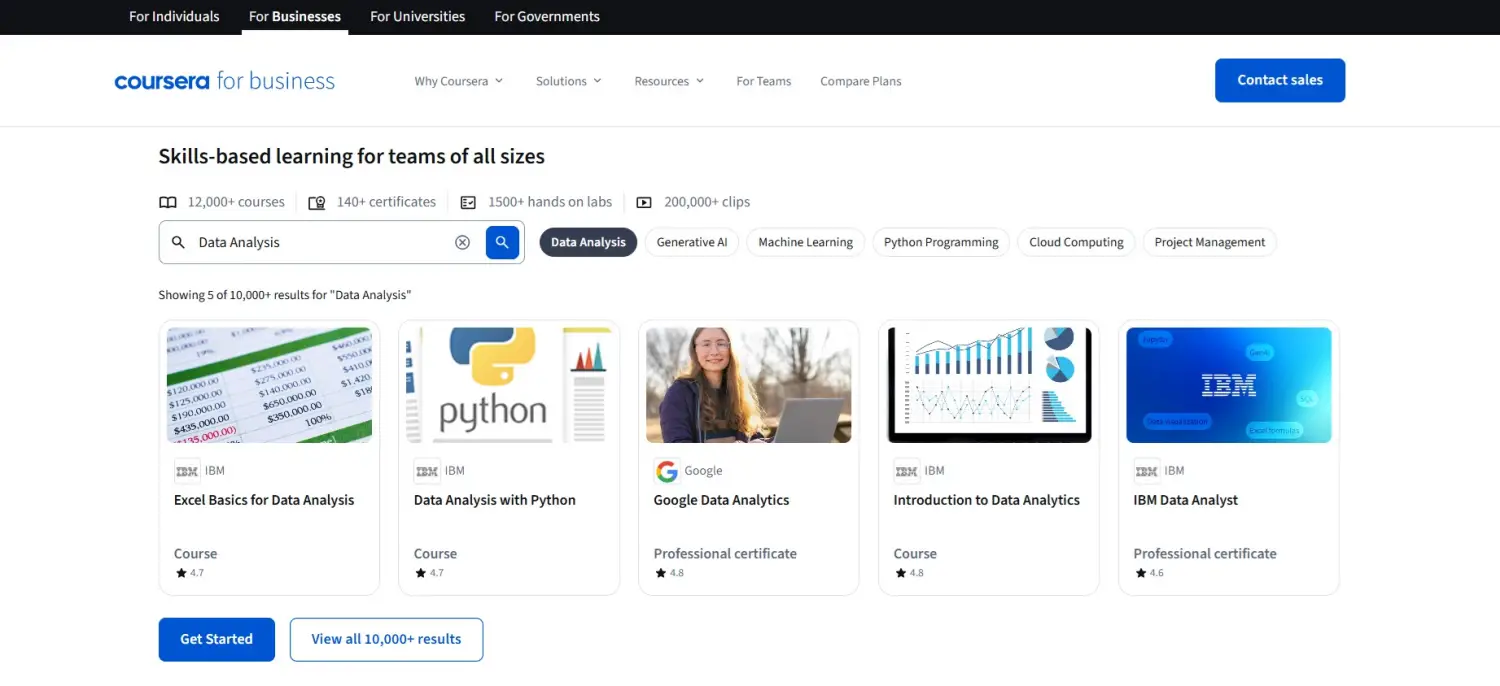Expand the Resources dropdown menu
Screen dimensions: 1500x686
(669, 81)
